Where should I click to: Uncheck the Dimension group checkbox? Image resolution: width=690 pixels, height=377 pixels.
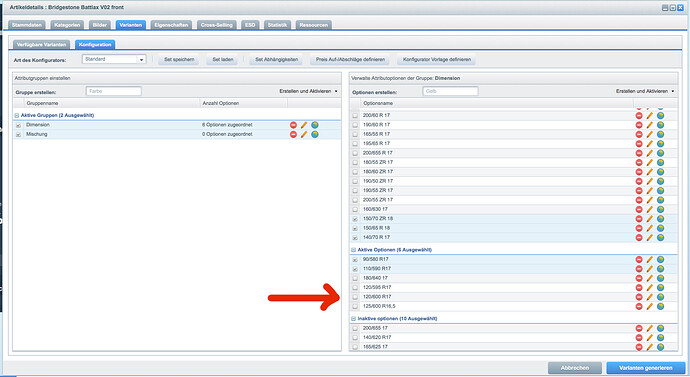(x=18, y=125)
